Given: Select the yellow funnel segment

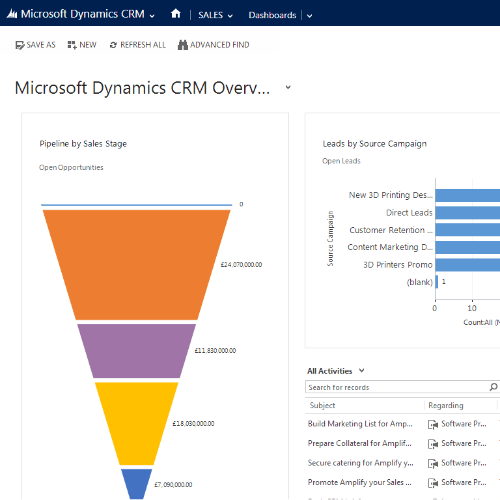Looking at the screenshot, I should (x=137, y=423).
